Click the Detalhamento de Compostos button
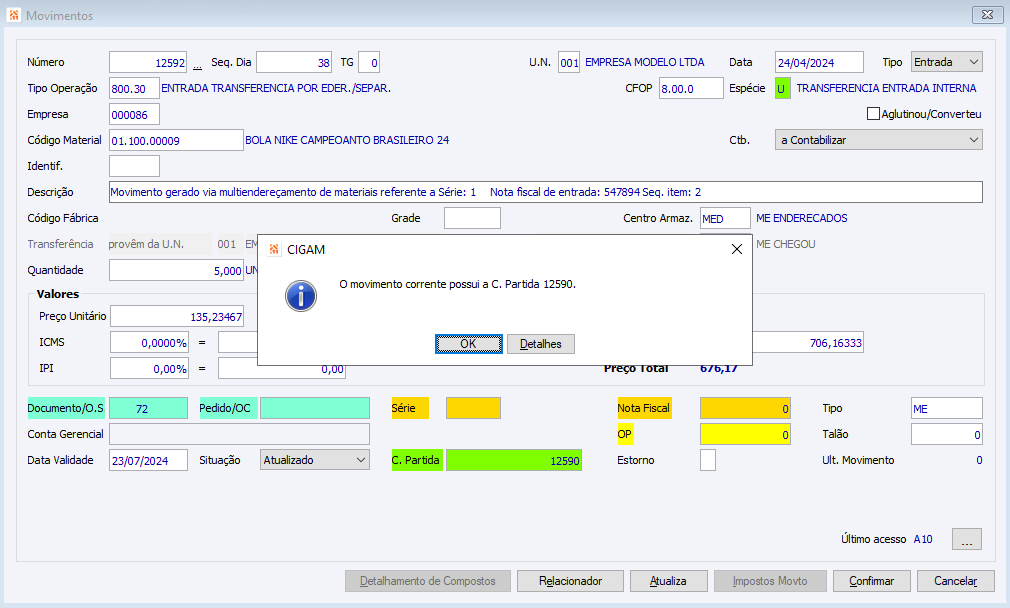The image size is (1010, 608). tap(428, 581)
